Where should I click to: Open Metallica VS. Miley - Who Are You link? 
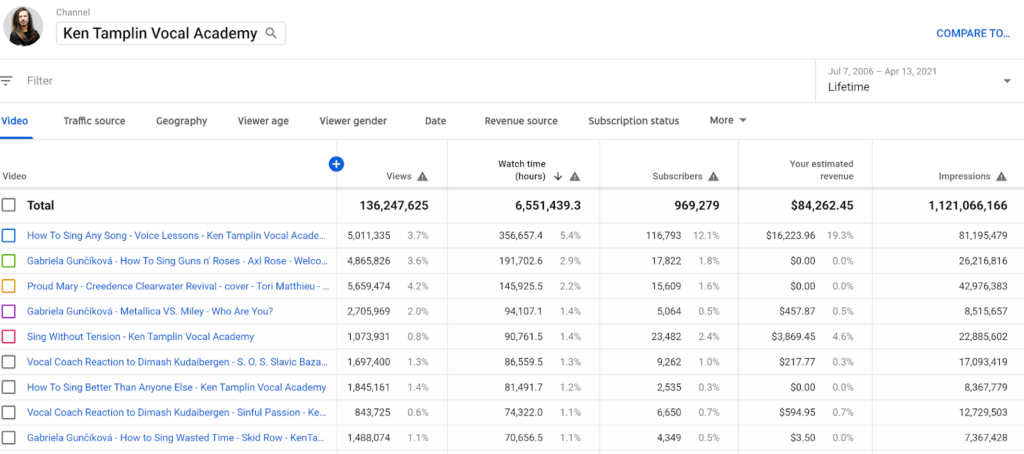[x=150, y=312]
